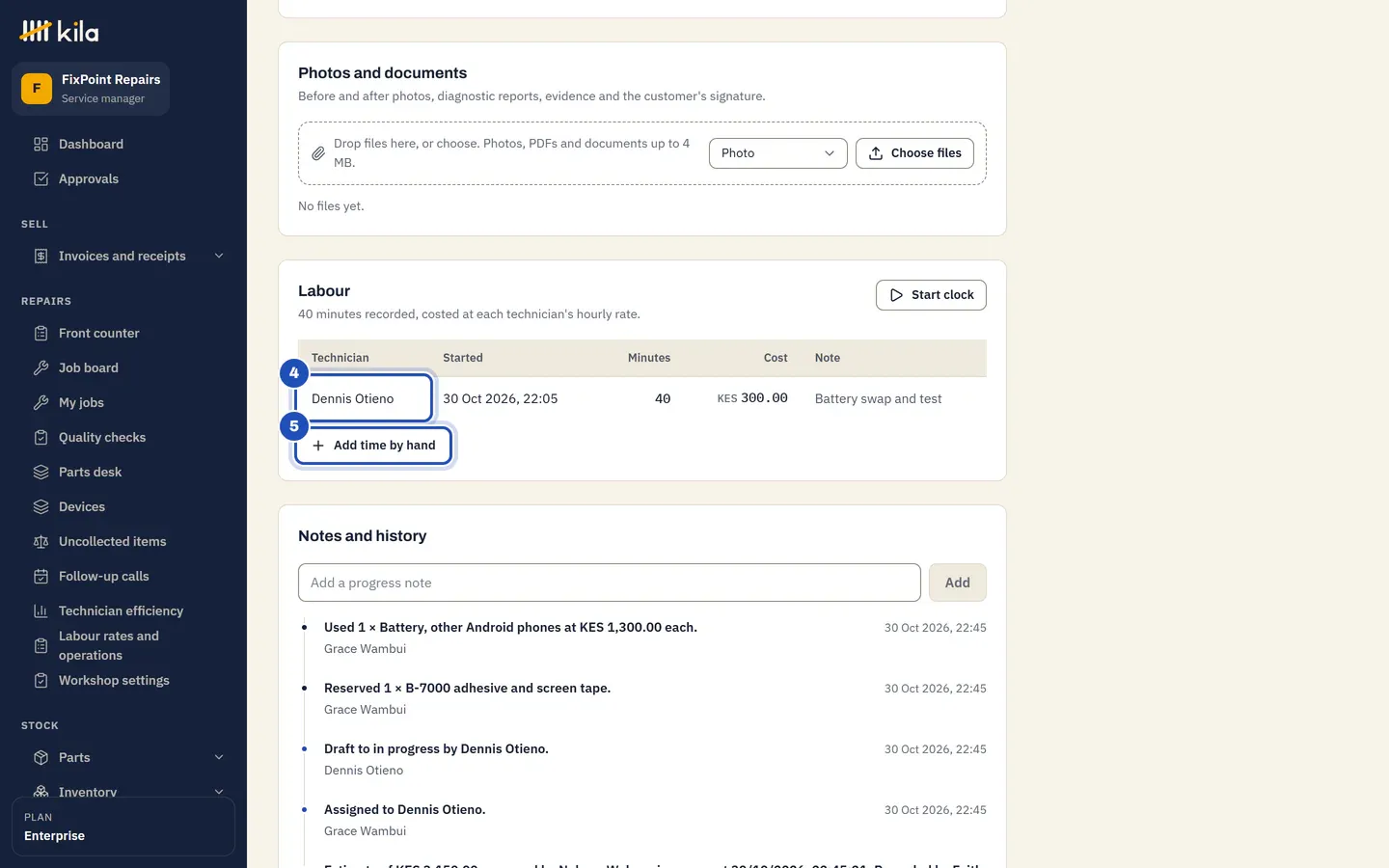Open Quality checks icon
The width and height of the screenshot is (1389, 868).
(x=41, y=437)
